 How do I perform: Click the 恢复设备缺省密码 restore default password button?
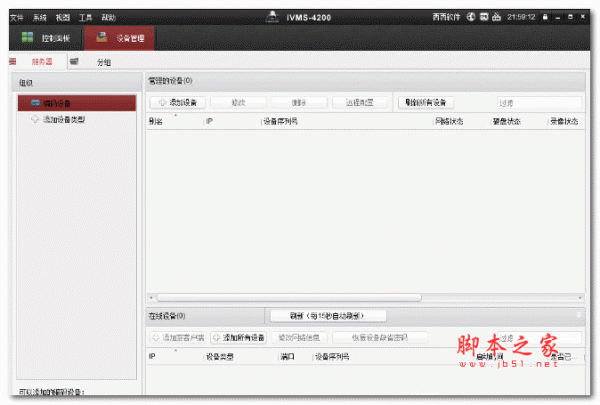pos(380,338)
